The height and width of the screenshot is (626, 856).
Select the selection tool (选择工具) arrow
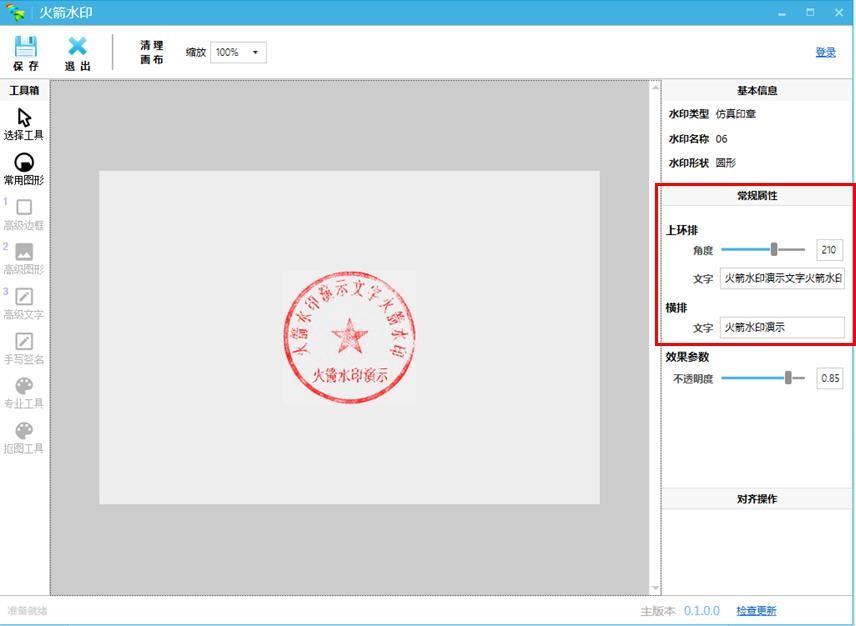pos(24,118)
